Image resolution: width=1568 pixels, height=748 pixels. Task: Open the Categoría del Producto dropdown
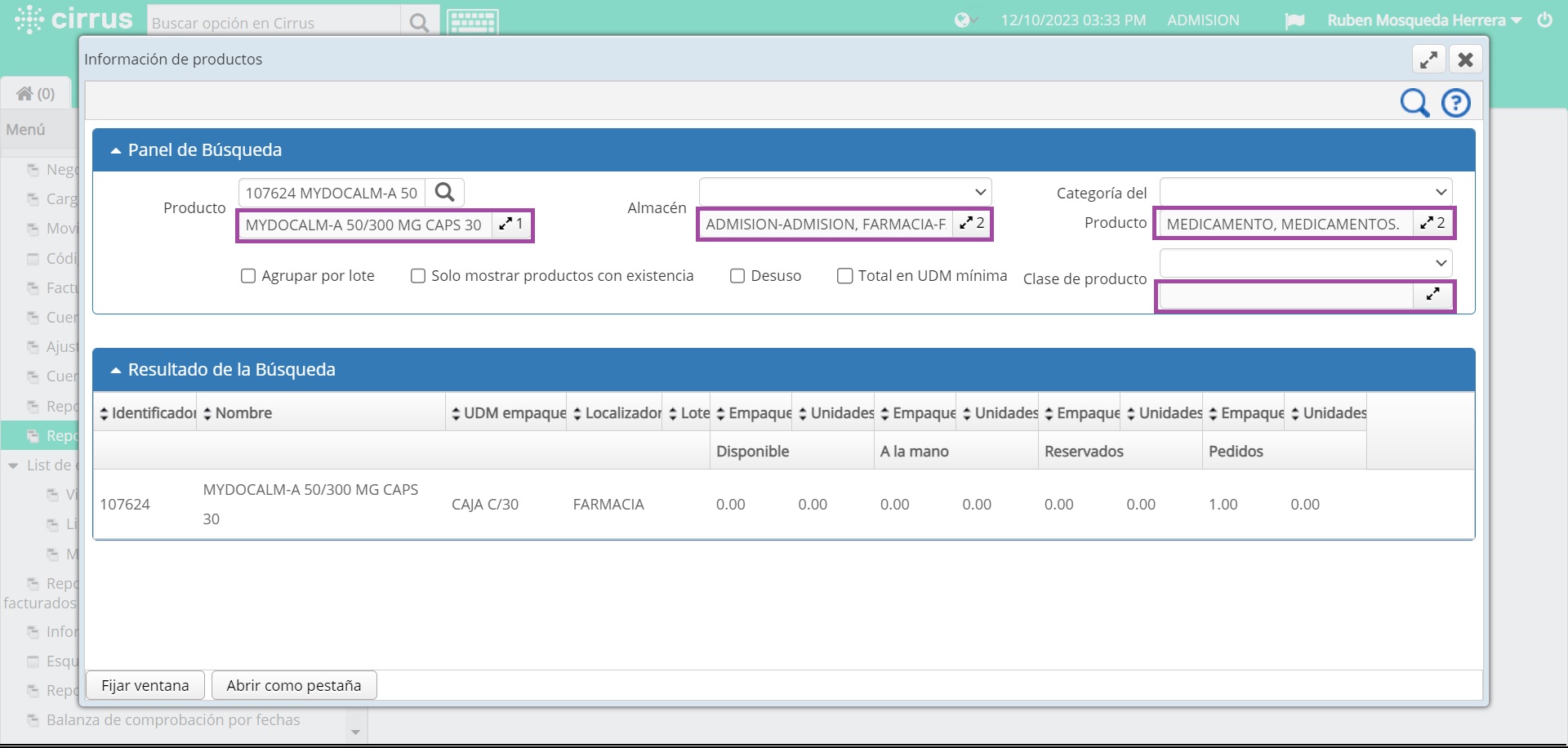[x=1305, y=192]
